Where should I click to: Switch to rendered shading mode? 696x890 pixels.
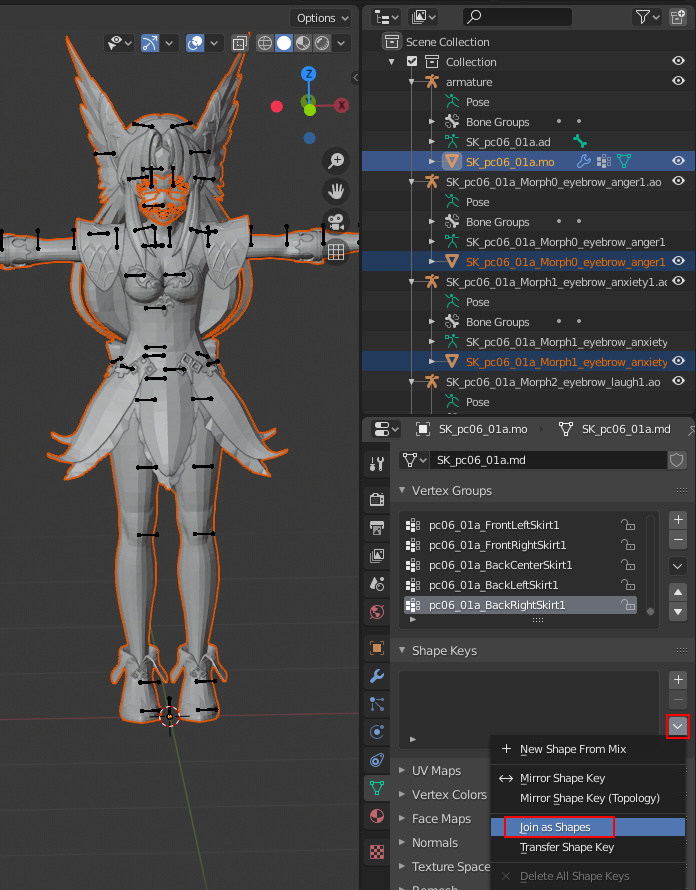tap(322, 43)
